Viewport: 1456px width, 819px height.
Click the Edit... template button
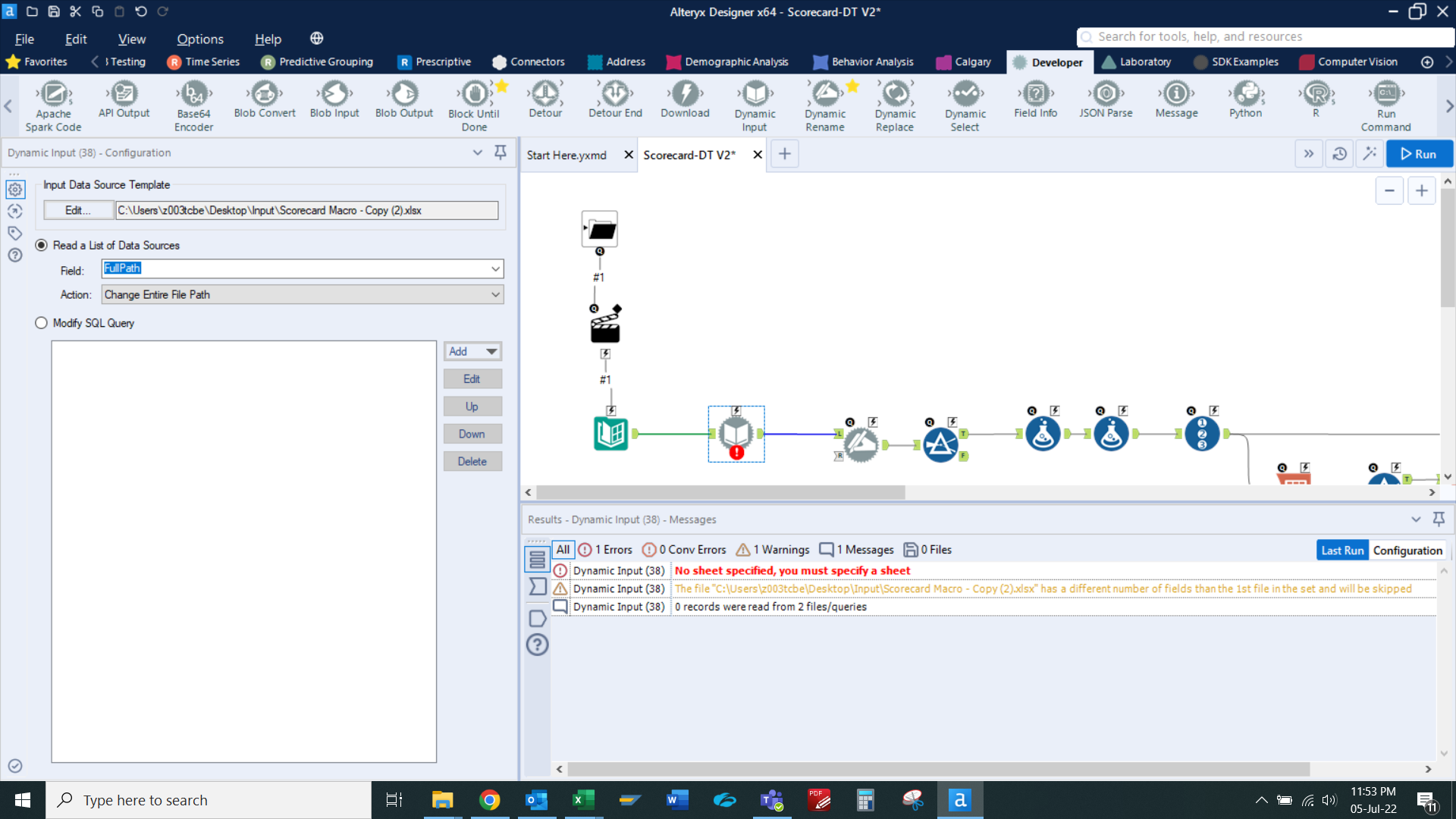pyautogui.click(x=78, y=210)
